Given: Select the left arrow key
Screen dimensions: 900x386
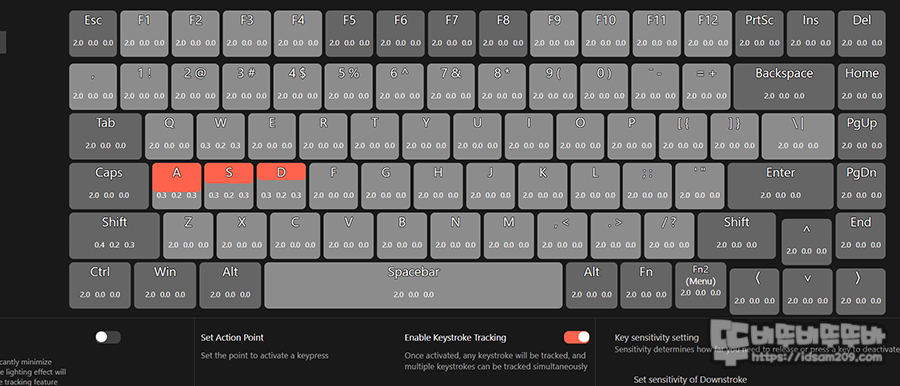Looking at the screenshot, I should pyautogui.click(x=754, y=291).
